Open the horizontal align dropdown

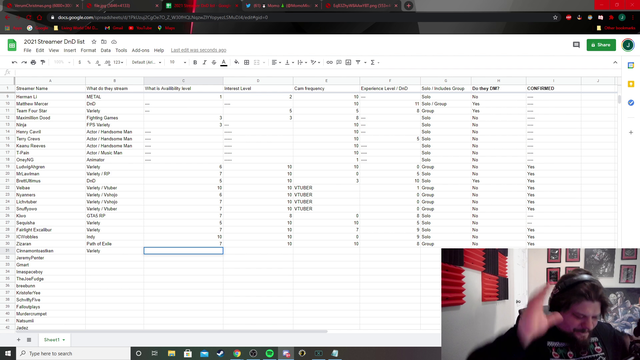coord(276,62)
